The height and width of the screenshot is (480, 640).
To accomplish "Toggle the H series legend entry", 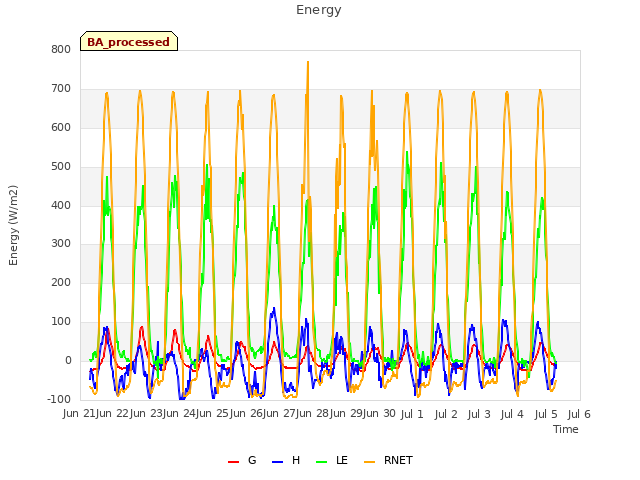I will [286, 460].
